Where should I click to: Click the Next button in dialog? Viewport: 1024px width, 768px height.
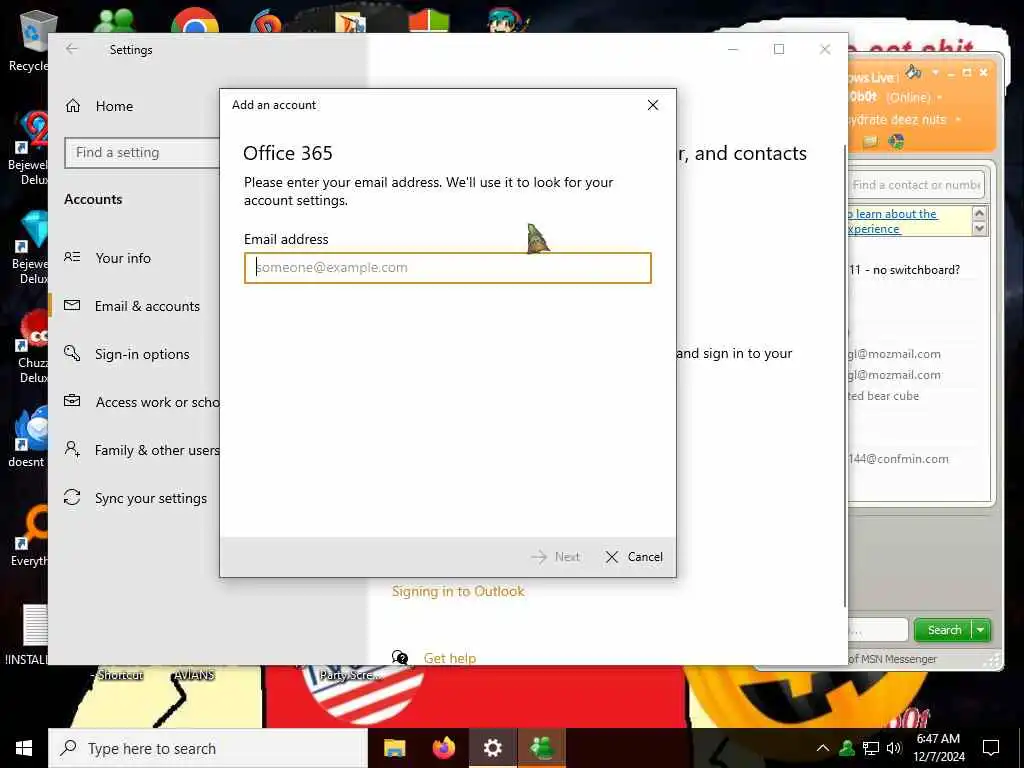[556, 556]
